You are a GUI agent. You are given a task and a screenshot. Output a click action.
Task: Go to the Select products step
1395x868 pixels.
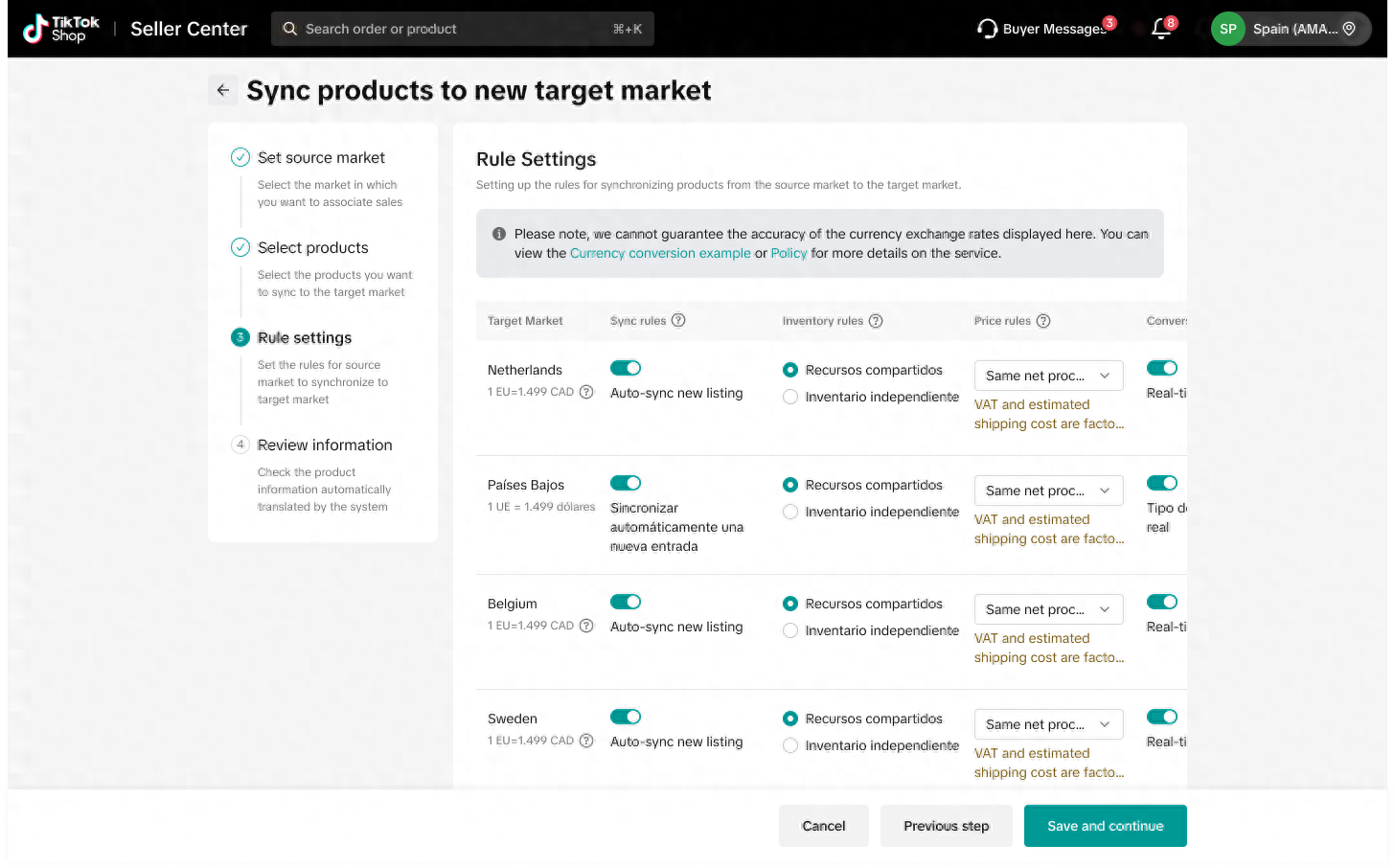coord(313,247)
